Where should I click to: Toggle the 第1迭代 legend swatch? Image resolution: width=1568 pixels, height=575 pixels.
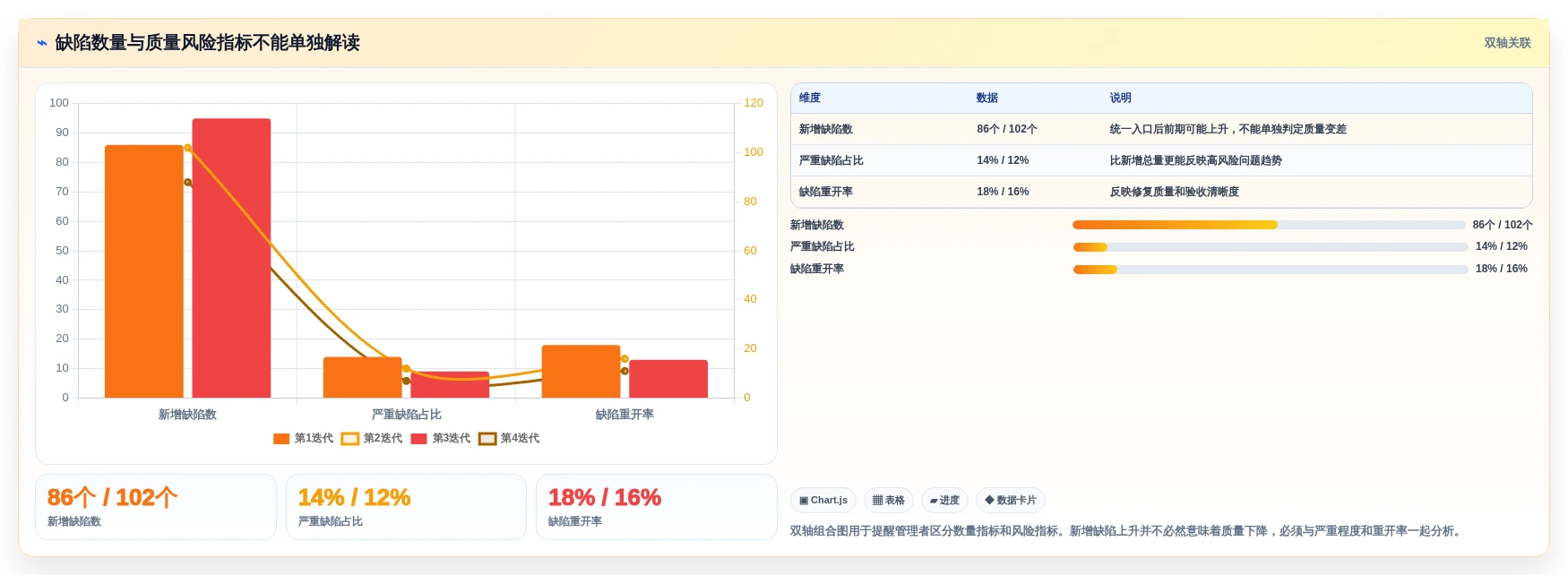point(281,439)
